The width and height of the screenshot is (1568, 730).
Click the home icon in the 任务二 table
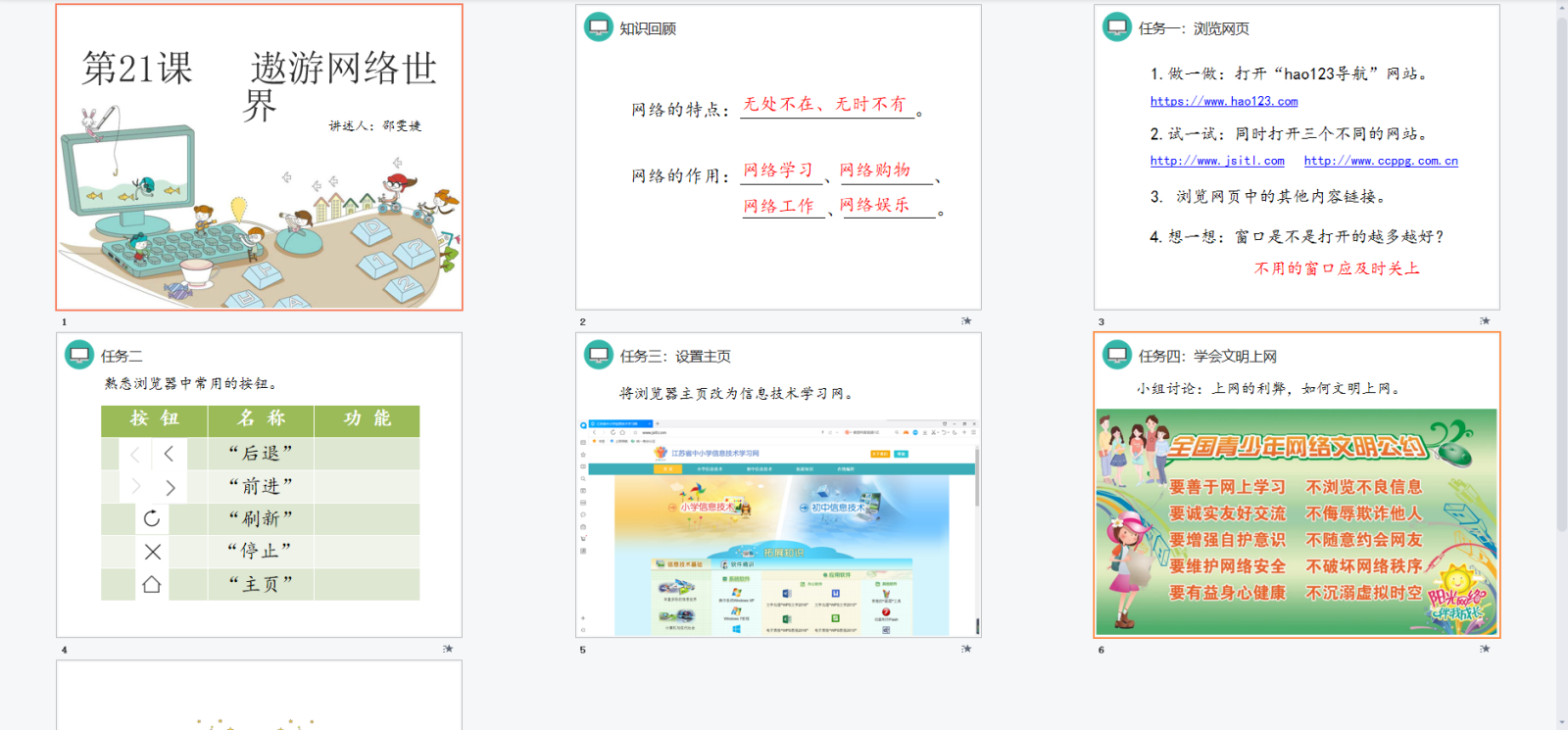(152, 585)
